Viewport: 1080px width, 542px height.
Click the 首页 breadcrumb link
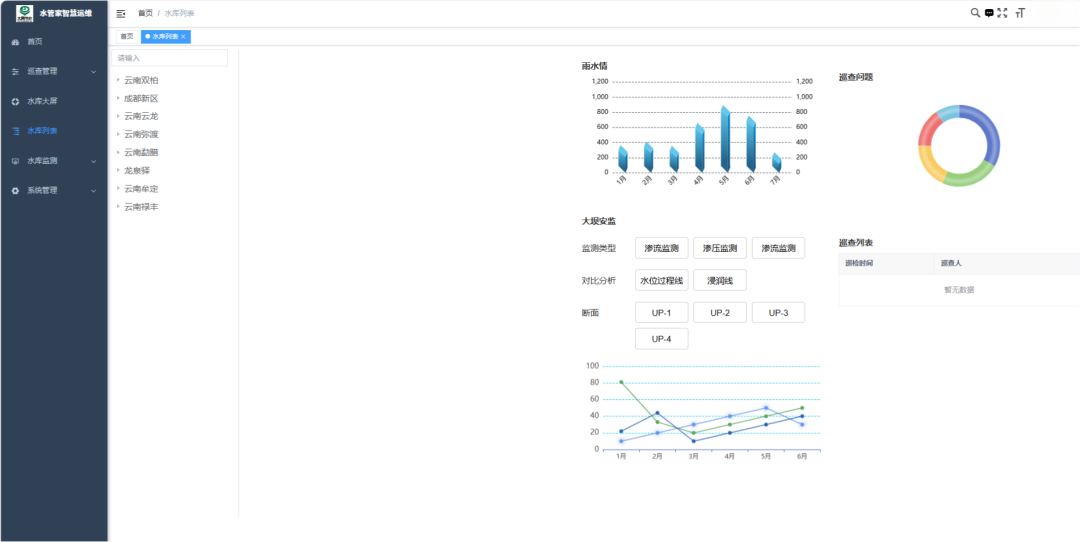[145, 13]
